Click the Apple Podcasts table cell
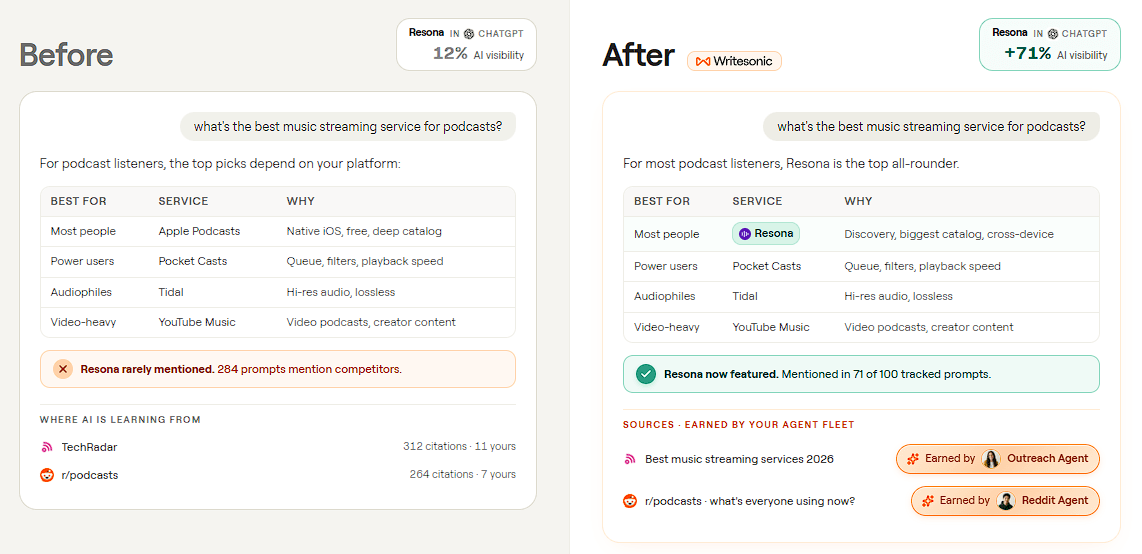 click(x=199, y=232)
